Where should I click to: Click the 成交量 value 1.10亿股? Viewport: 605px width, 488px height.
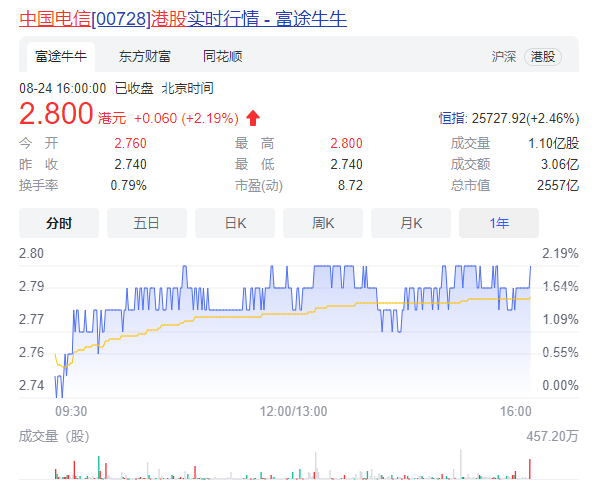pyautogui.click(x=554, y=144)
